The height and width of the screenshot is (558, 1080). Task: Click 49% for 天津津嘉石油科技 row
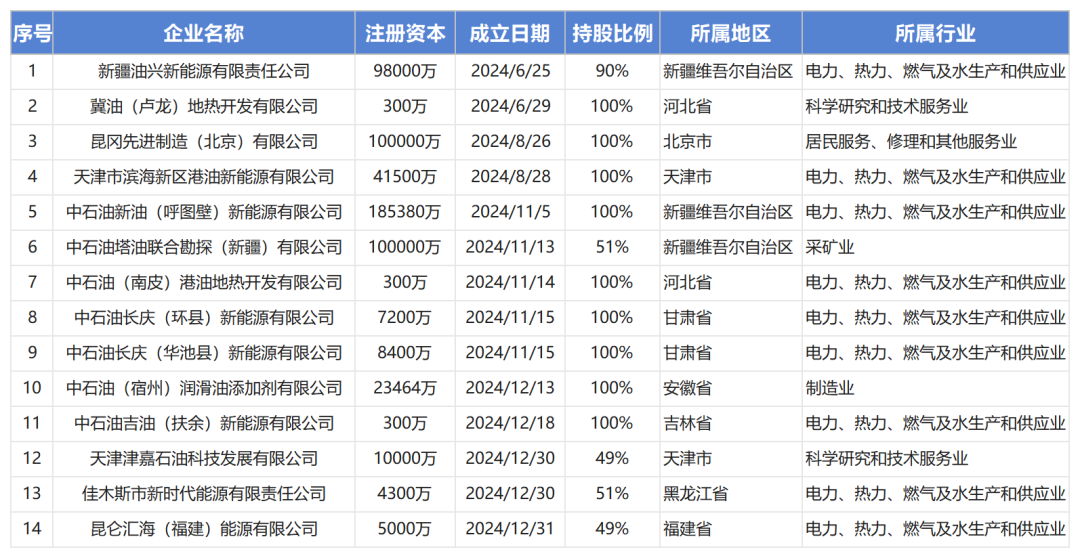pyautogui.click(x=612, y=458)
